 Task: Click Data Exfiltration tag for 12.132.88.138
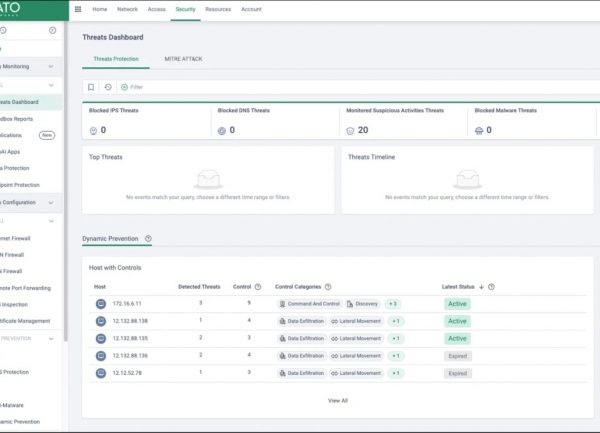pyautogui.click(x=302, y=321)
